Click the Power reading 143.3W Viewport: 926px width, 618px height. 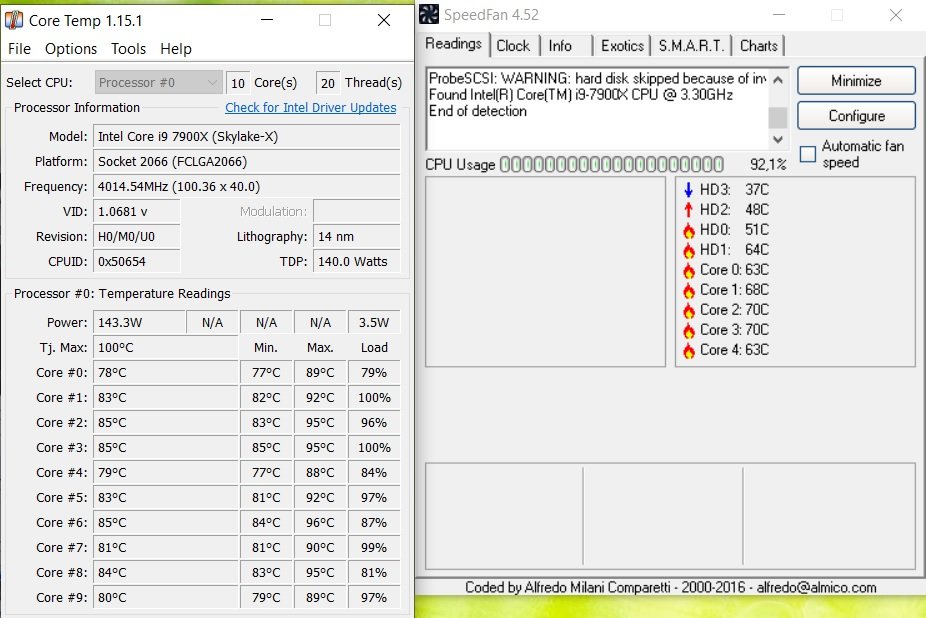[x=139, y=323]
